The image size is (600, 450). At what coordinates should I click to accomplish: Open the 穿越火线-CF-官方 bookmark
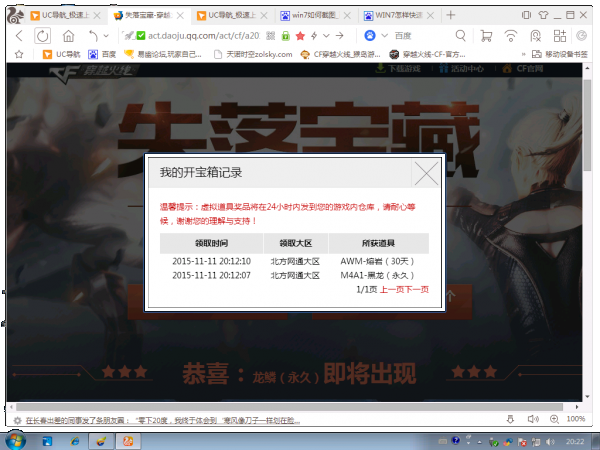click(x=427, y=54)
